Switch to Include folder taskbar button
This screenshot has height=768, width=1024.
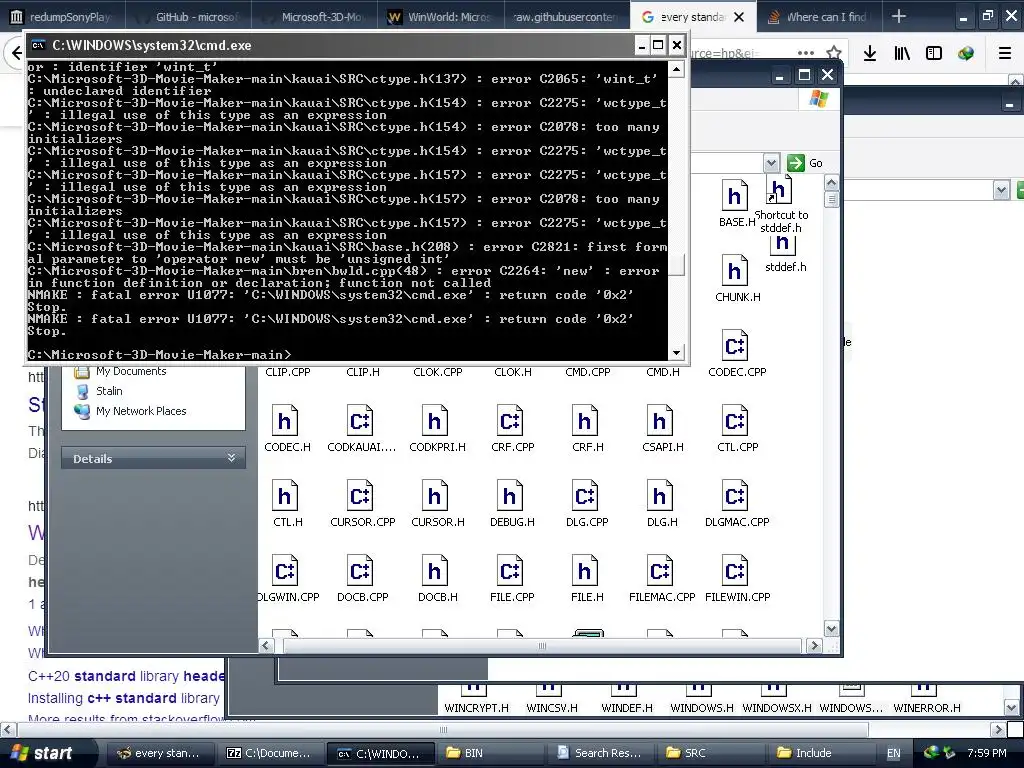pos(822,753)
